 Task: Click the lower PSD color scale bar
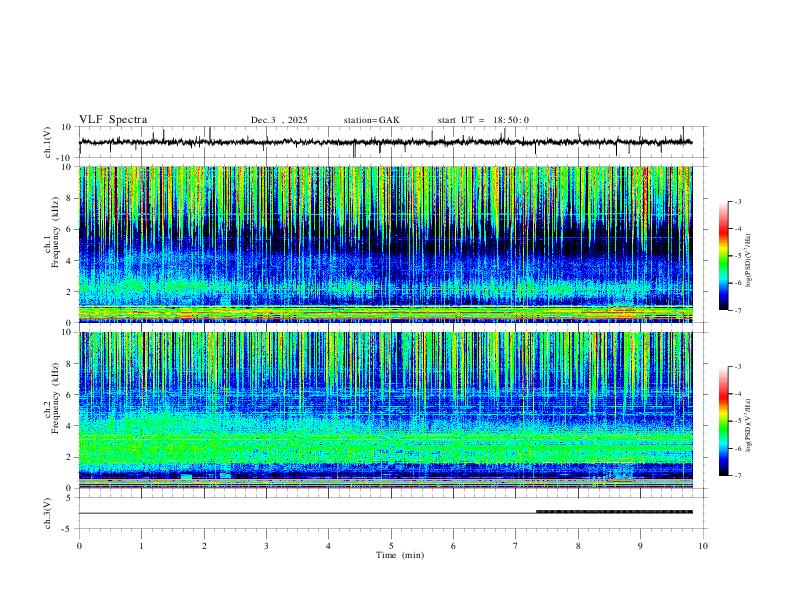pos(724,421)
